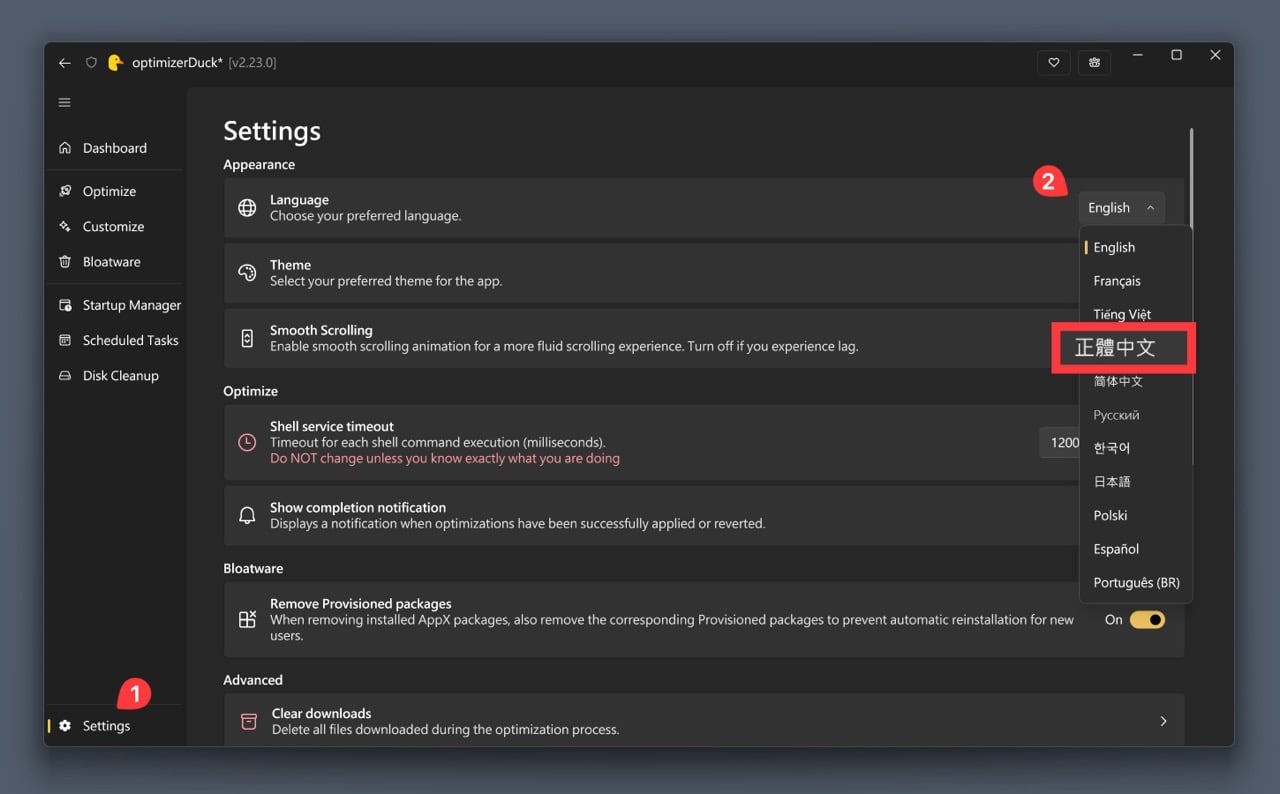Open the Customize section
Image resolution: width=1280 pixels, height=794 pixels.
[114, 226]
